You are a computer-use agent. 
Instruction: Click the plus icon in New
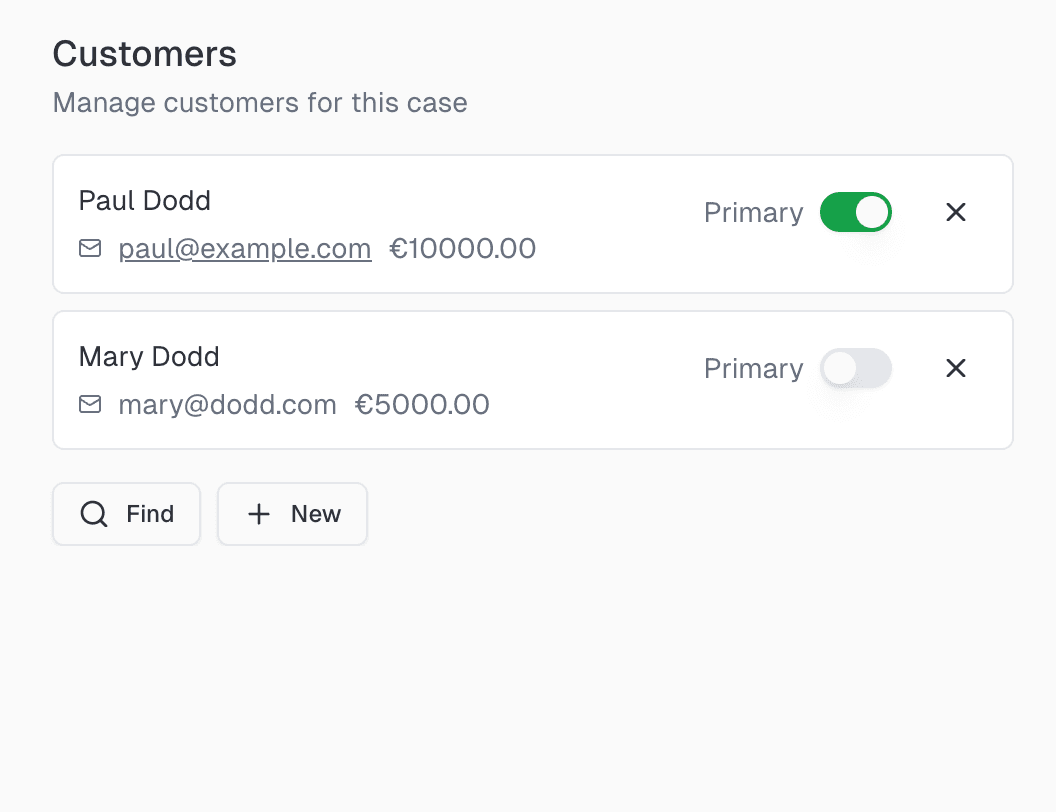point(259,514)
